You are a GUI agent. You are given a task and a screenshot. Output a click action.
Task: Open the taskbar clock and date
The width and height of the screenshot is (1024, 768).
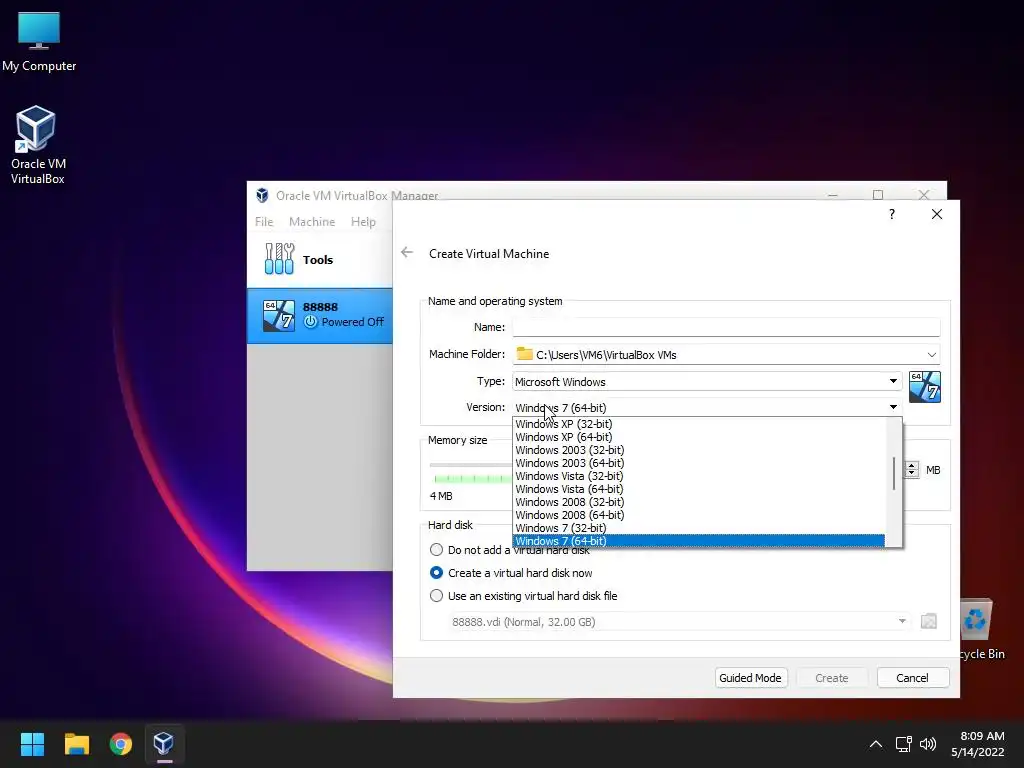(x=978, y=744)
